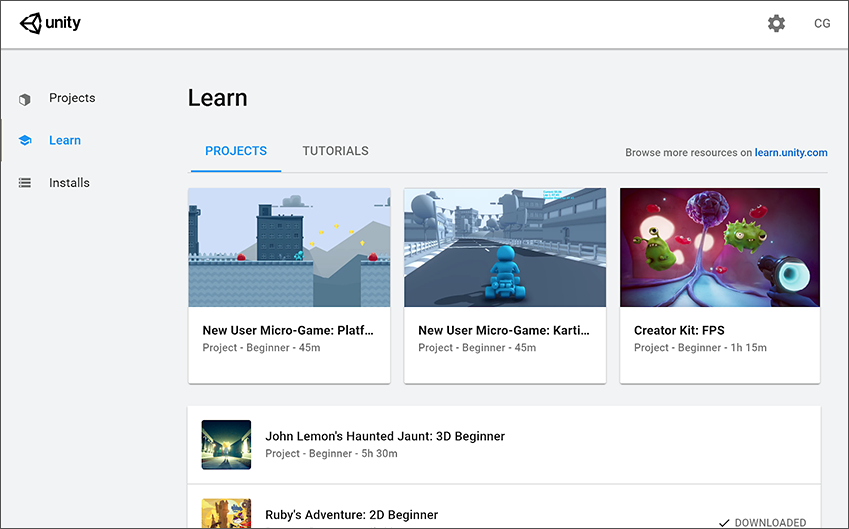Viewport: 849px width, 529px height.
Task: Click the Creator Kit: FPS title text
Action: [x=677, y=330]
